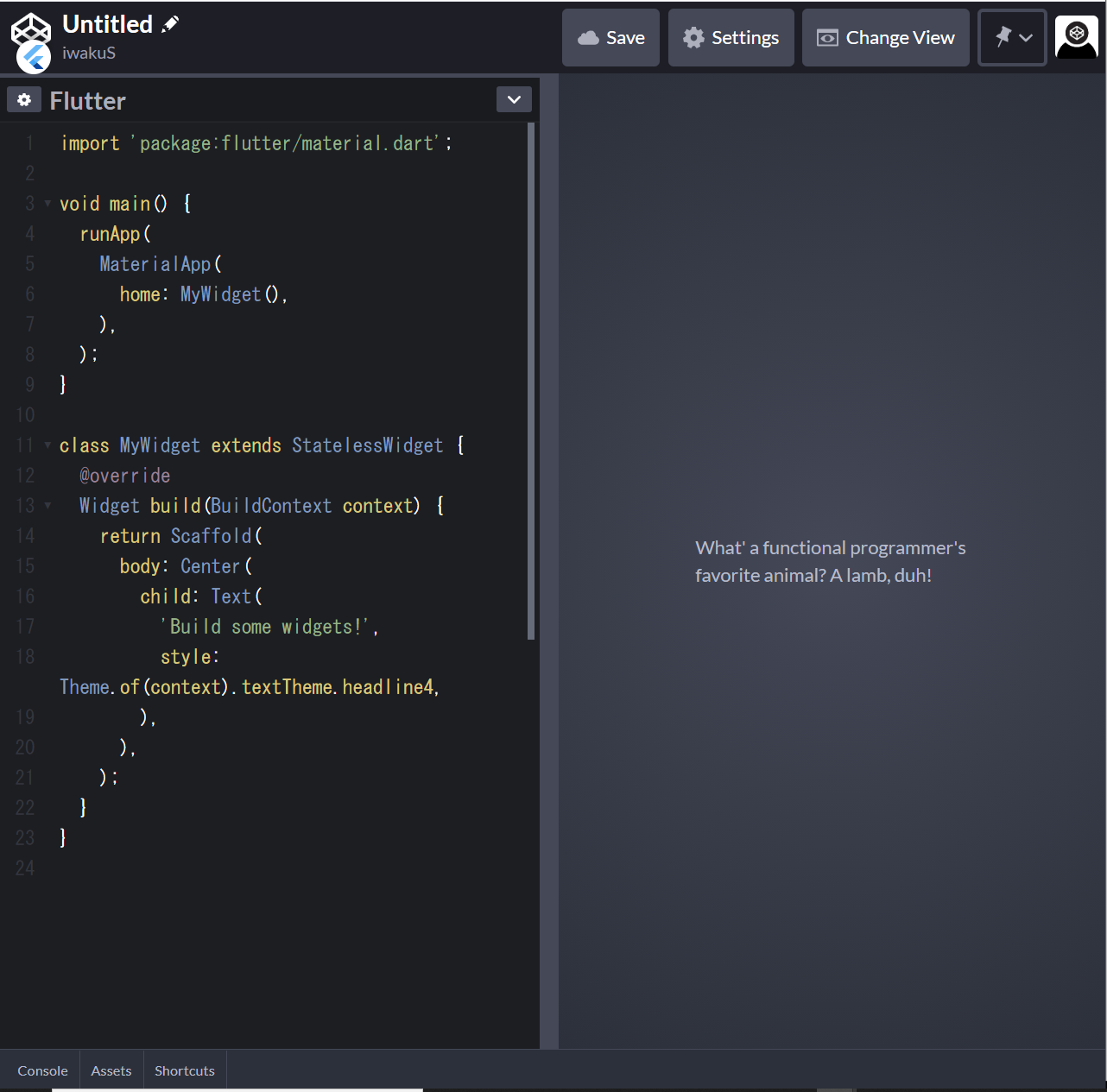Viewport: 1107px width, 1092px height.
Task: Click line number 24 in the gutter
Action: point(25,868)
